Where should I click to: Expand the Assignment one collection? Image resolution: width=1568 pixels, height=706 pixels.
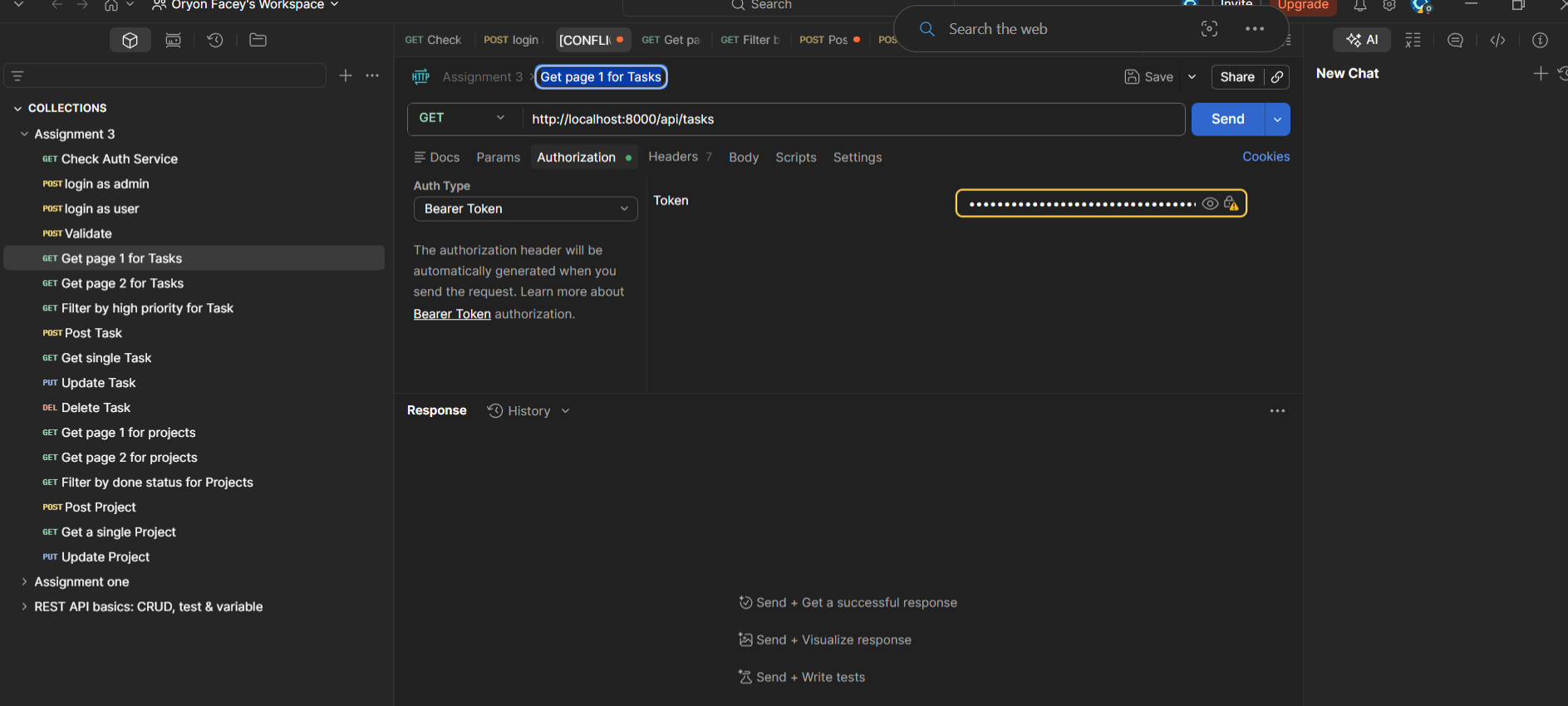[x=24, y=582]
